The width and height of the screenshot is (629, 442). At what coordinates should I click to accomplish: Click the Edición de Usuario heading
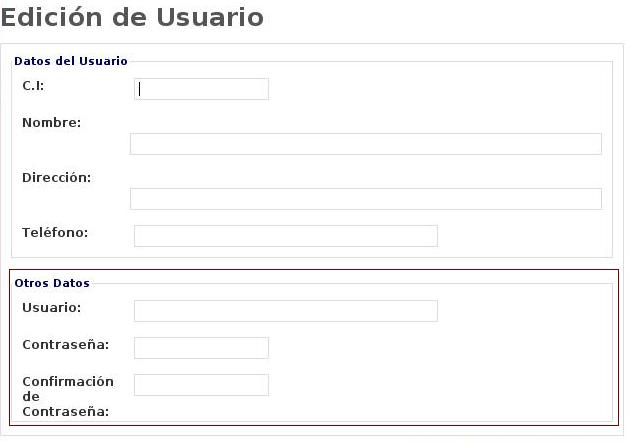pos(133,17)
